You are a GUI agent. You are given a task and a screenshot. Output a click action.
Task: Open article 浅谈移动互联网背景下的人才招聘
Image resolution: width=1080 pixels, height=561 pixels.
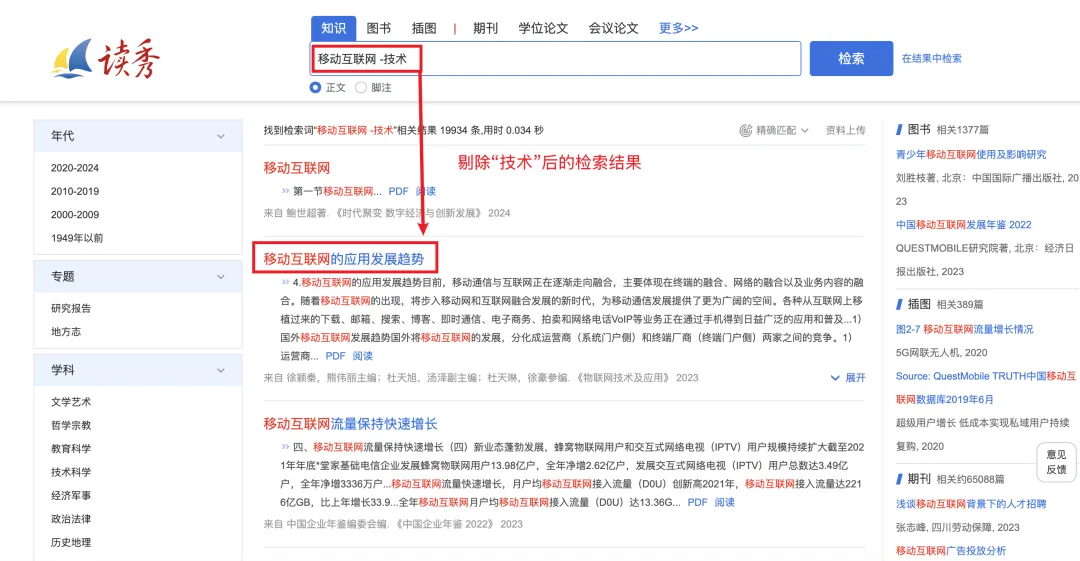970,504
